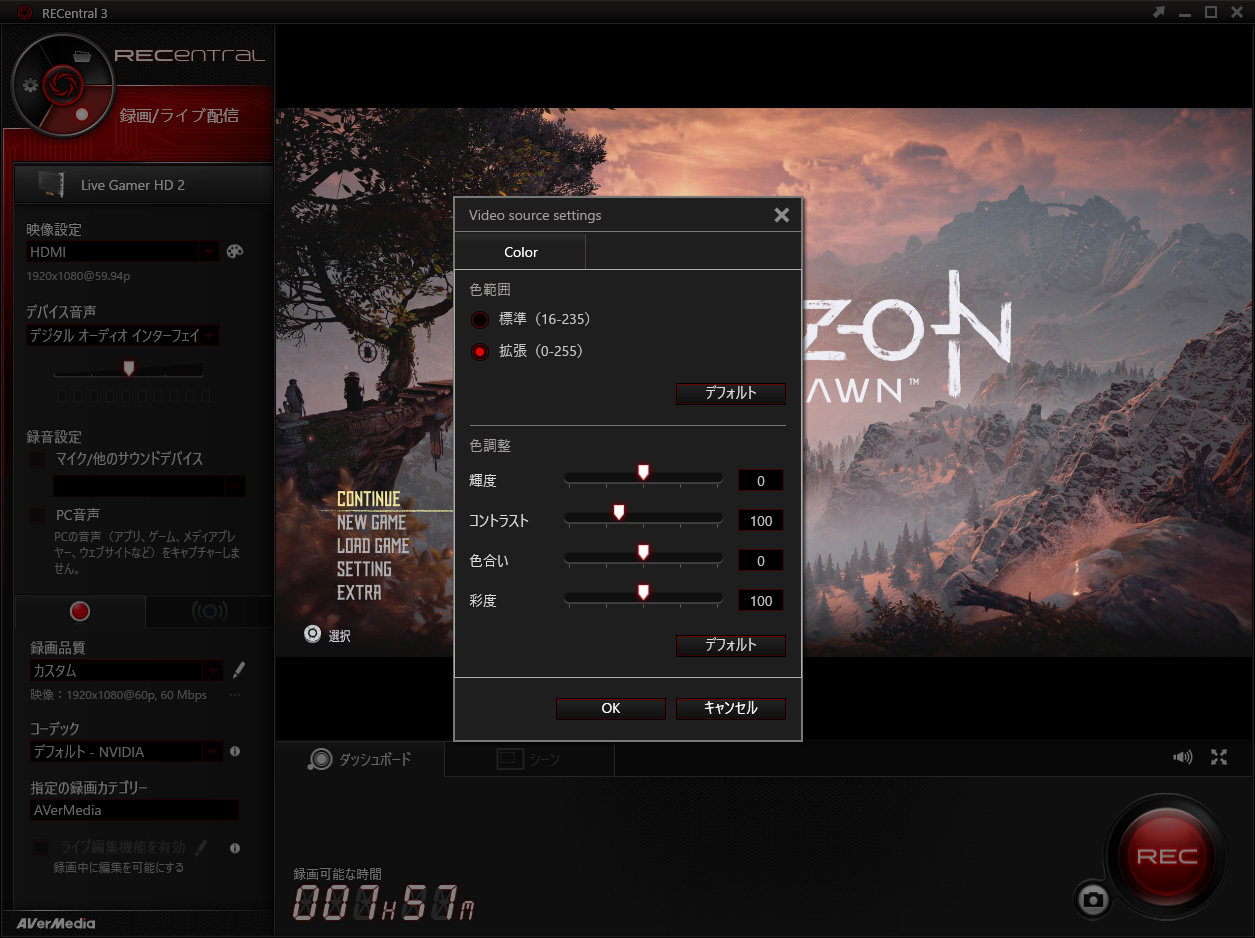Open color palette icon next to HDMI

235,252
